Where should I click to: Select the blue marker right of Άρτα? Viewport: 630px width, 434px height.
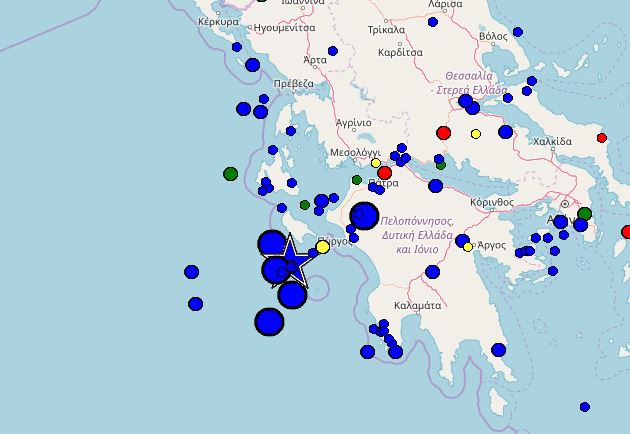pos(333,51)
